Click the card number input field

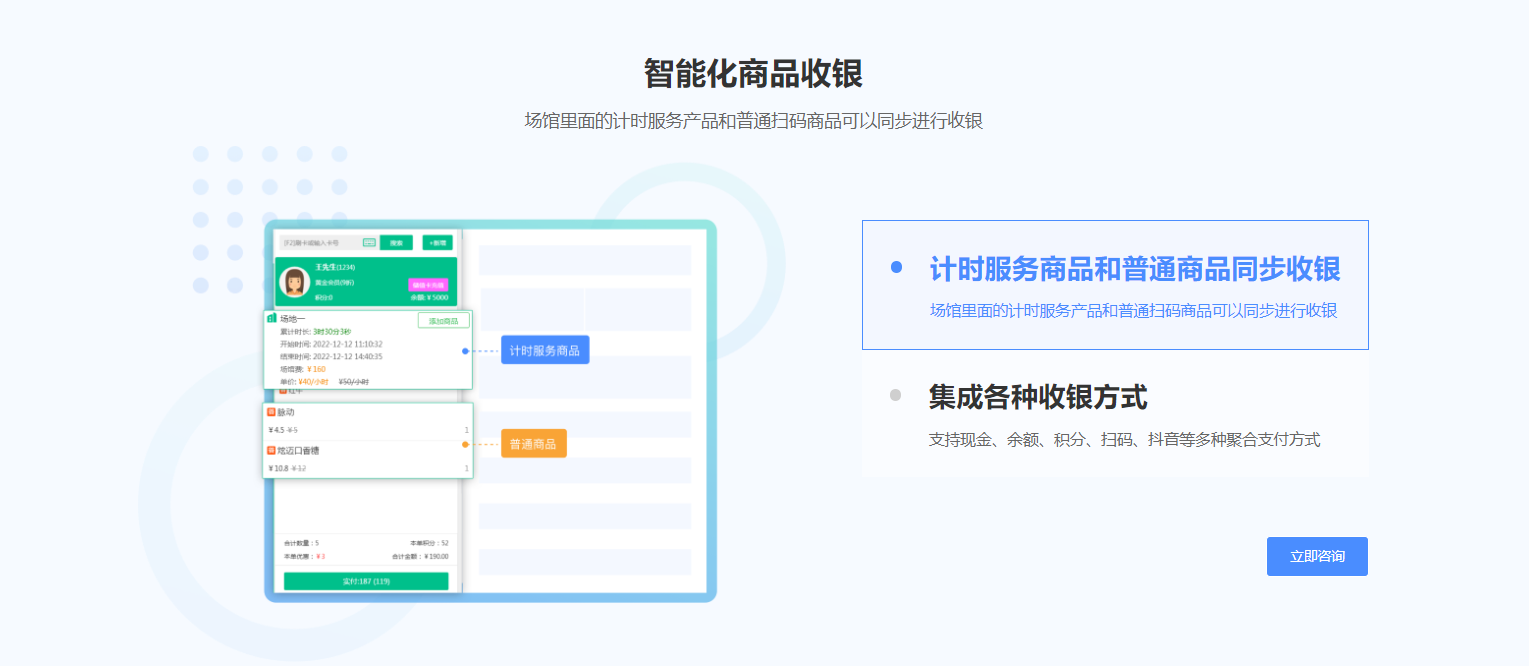coord(310,242)
